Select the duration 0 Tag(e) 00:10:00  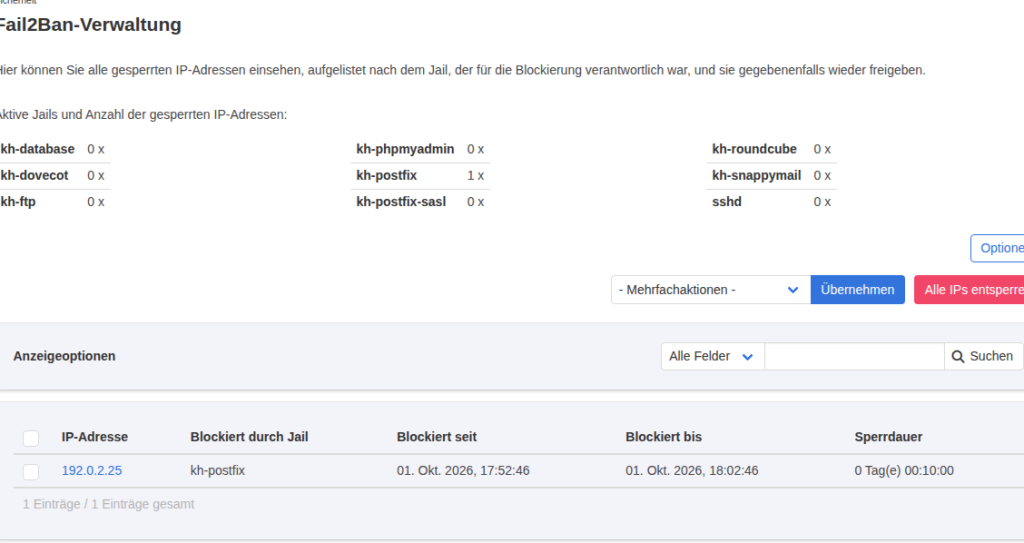coord(904,470)
